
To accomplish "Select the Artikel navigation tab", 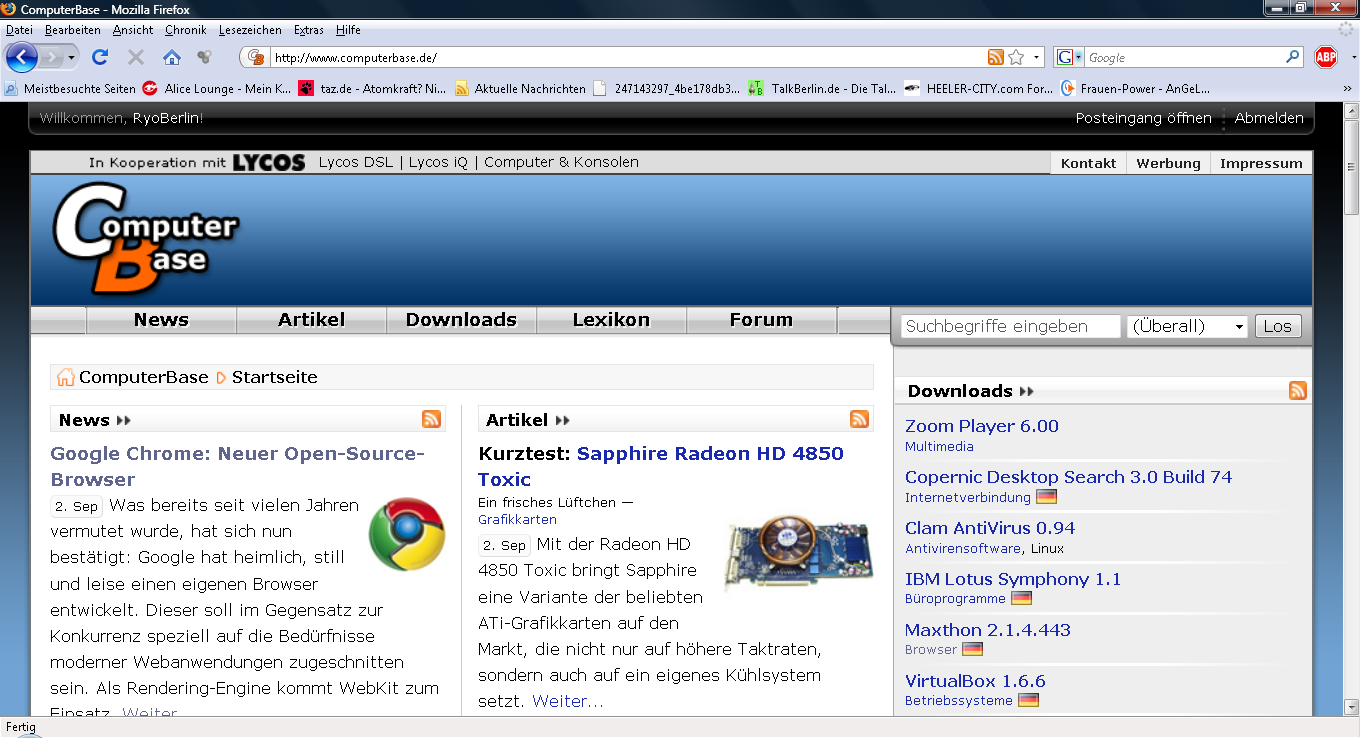I will (311, 320).
